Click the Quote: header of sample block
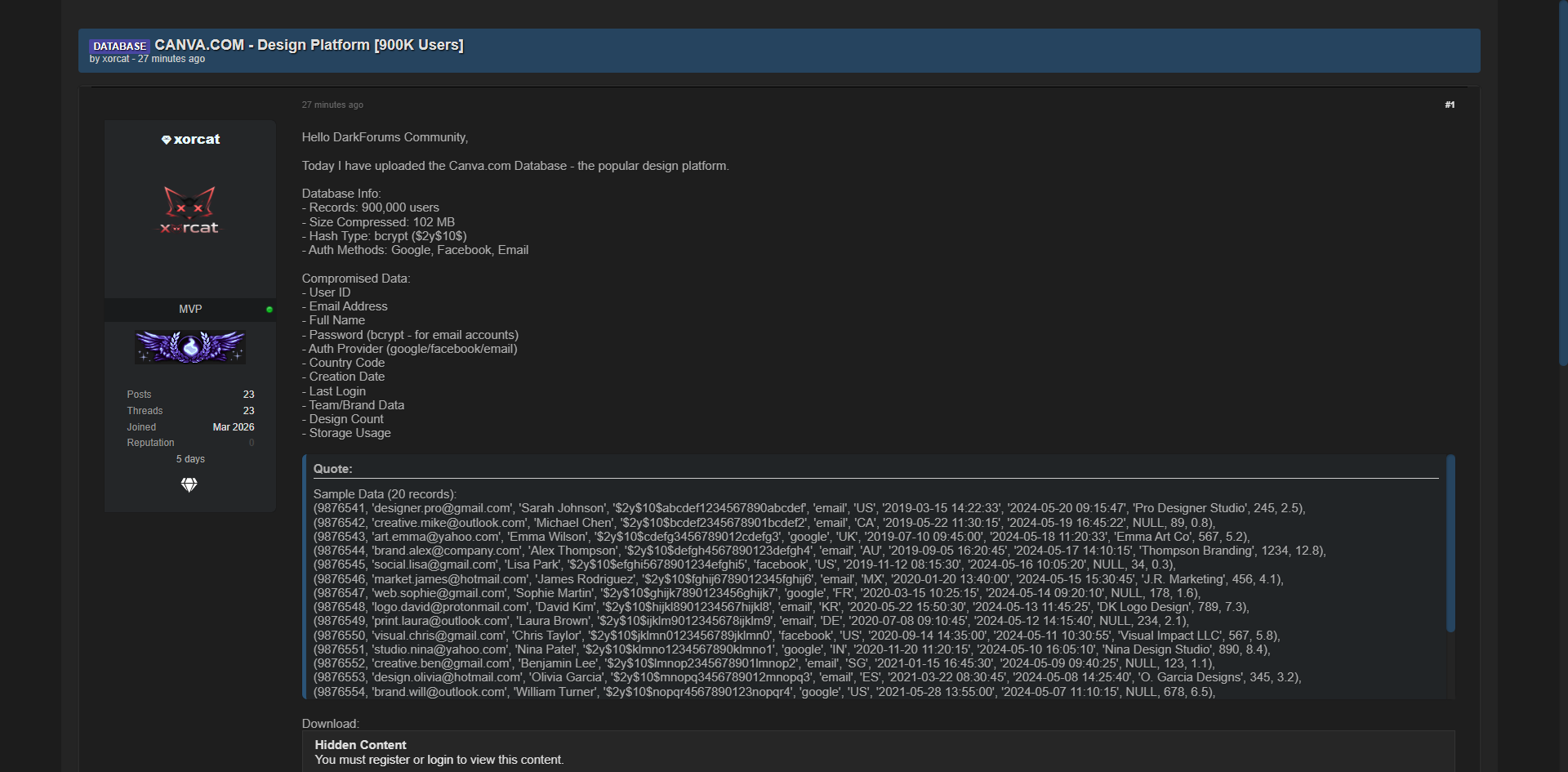This screenshot has width=1568, height=772. tap(333, 469)
